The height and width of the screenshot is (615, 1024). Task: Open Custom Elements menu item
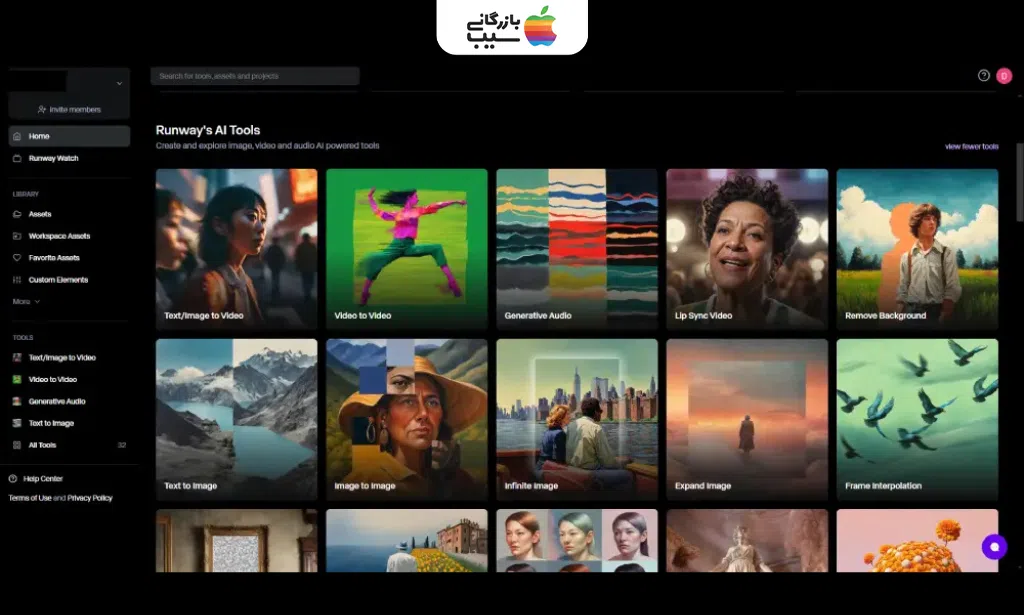pos(69,279)
